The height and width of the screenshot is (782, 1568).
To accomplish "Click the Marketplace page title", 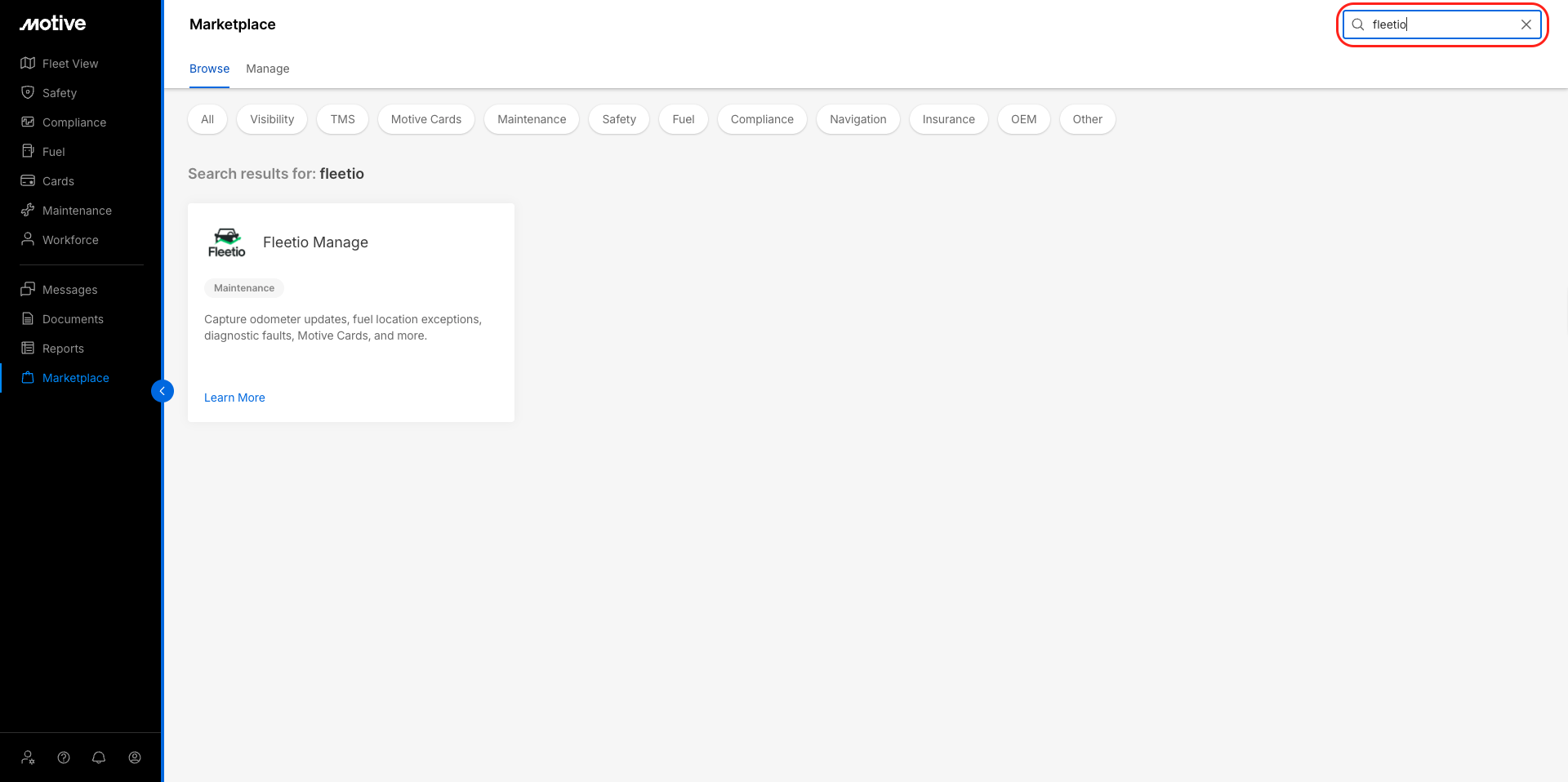I will coord(233,24).
